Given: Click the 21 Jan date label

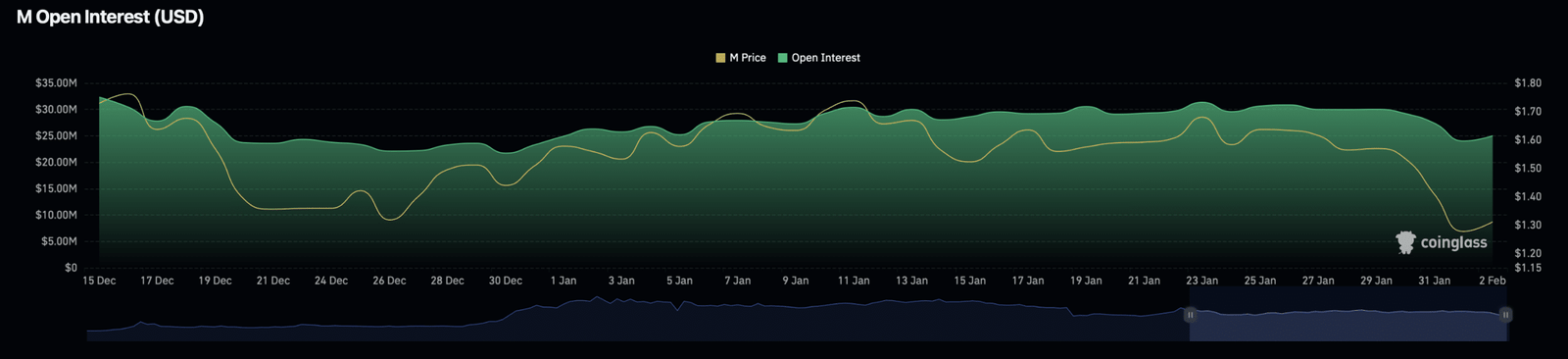Looking at the screenshot, I should tap(1144, 281).
